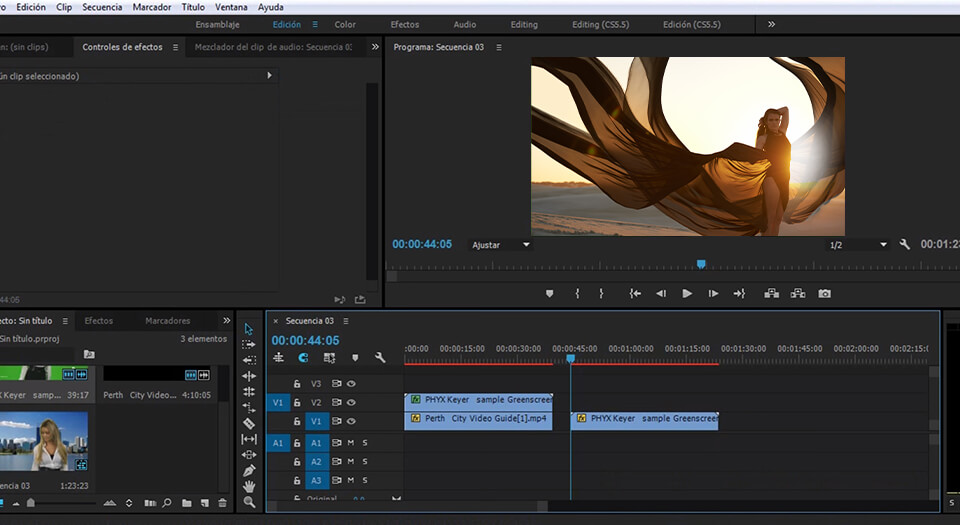Open the Secuencia 03 timeline panel menu
Image resolution: width=960 pixels, height=525 pixels.
[x=346, y=321]
